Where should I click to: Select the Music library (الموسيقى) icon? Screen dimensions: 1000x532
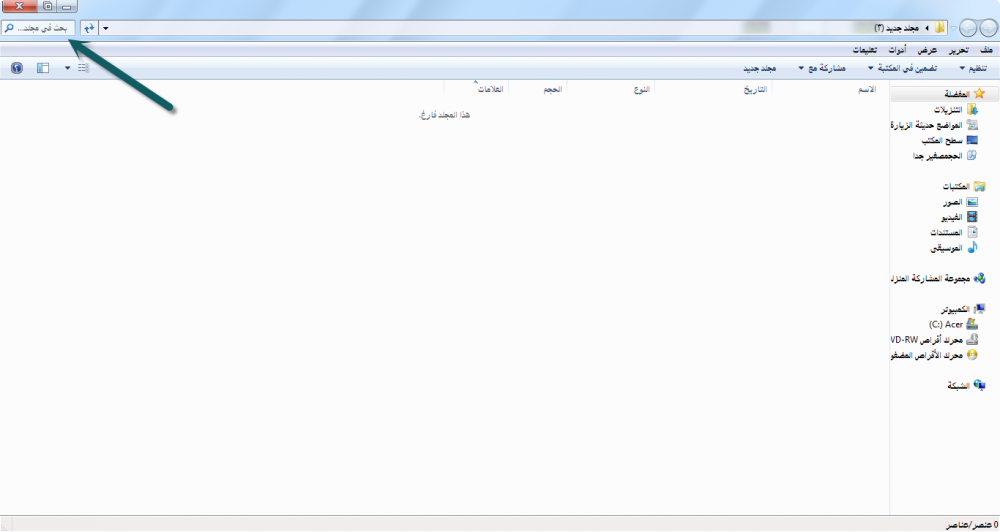pyautogui.click(x=972, y=247)
